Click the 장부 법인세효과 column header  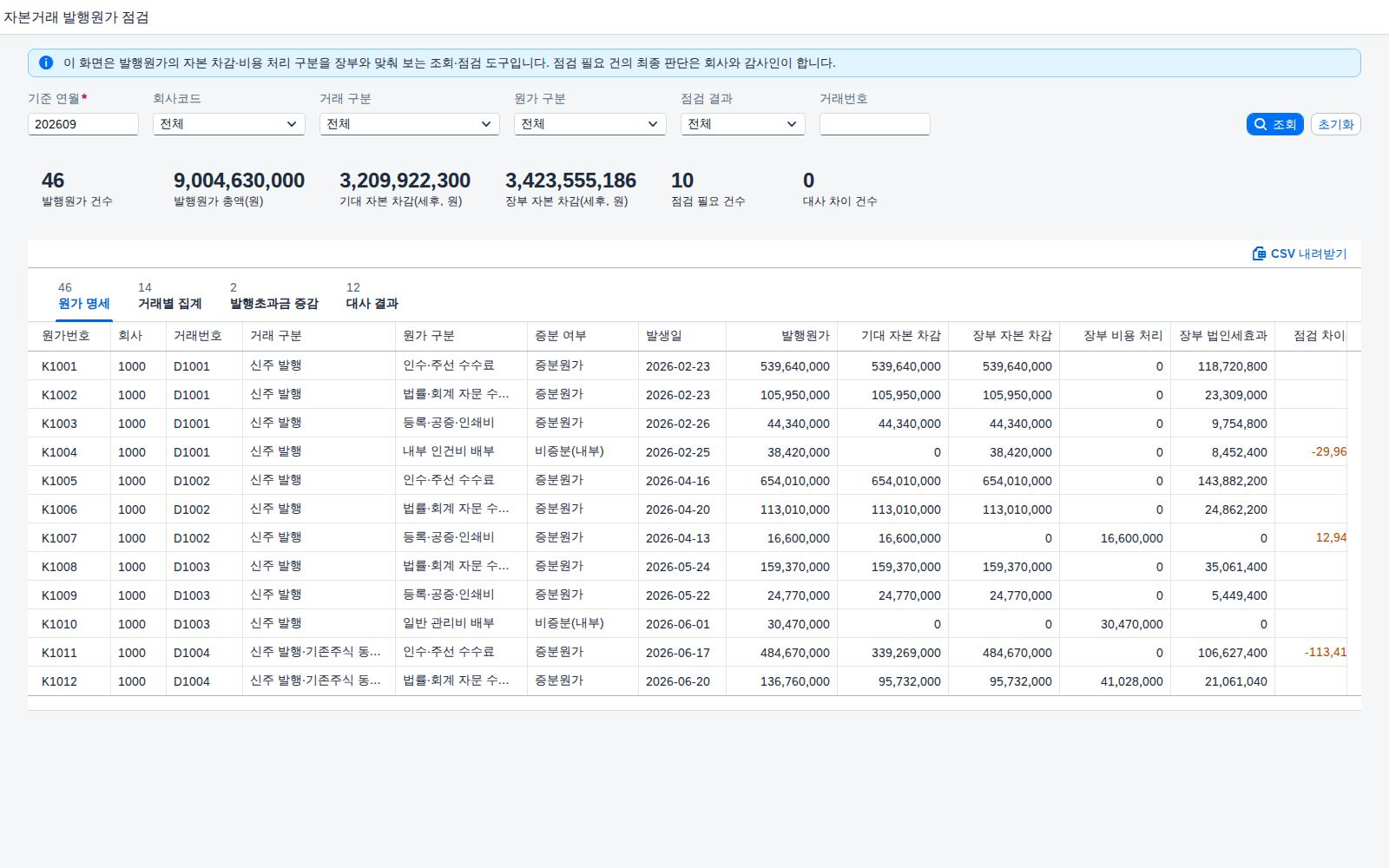click(1223, 336)
